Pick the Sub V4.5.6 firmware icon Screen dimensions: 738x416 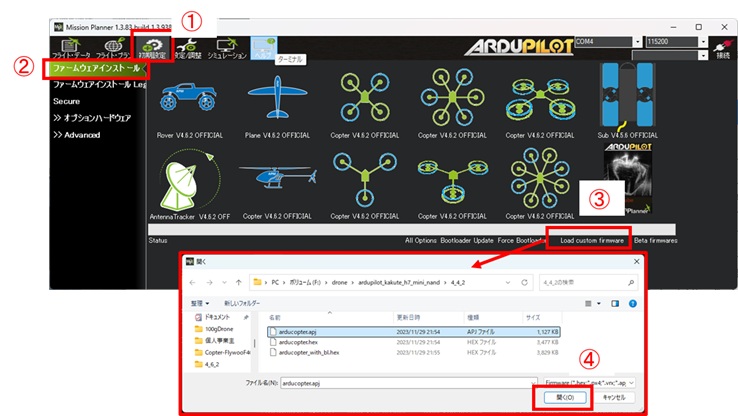pyautogui.click(x=627, y=95)
